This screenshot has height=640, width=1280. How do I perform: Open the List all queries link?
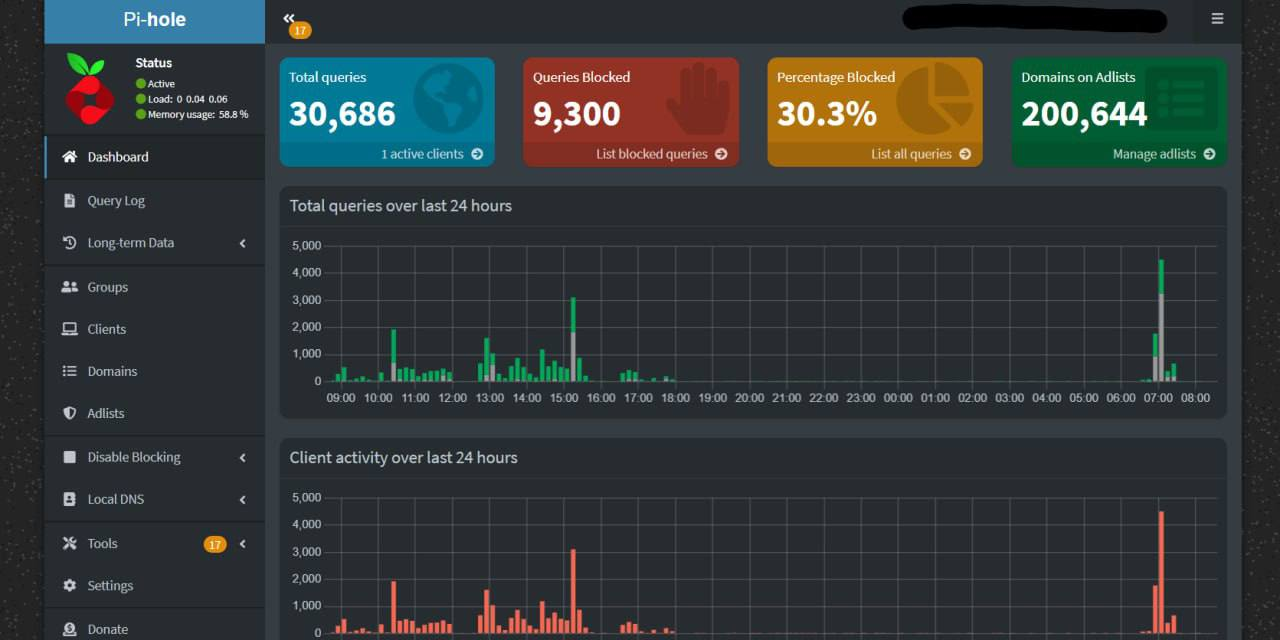click(920, 154)
